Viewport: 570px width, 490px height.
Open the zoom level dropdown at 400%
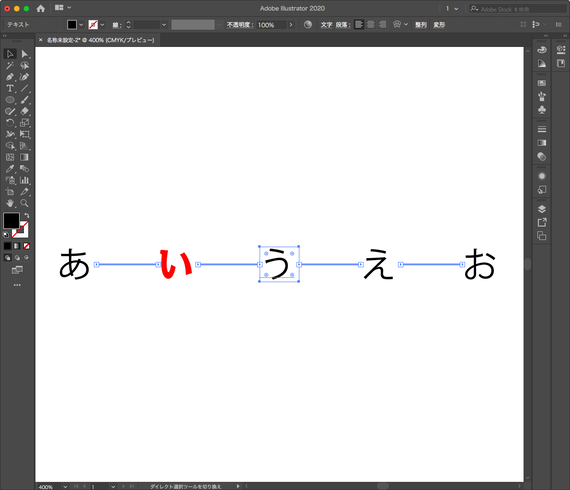point(65,486)
